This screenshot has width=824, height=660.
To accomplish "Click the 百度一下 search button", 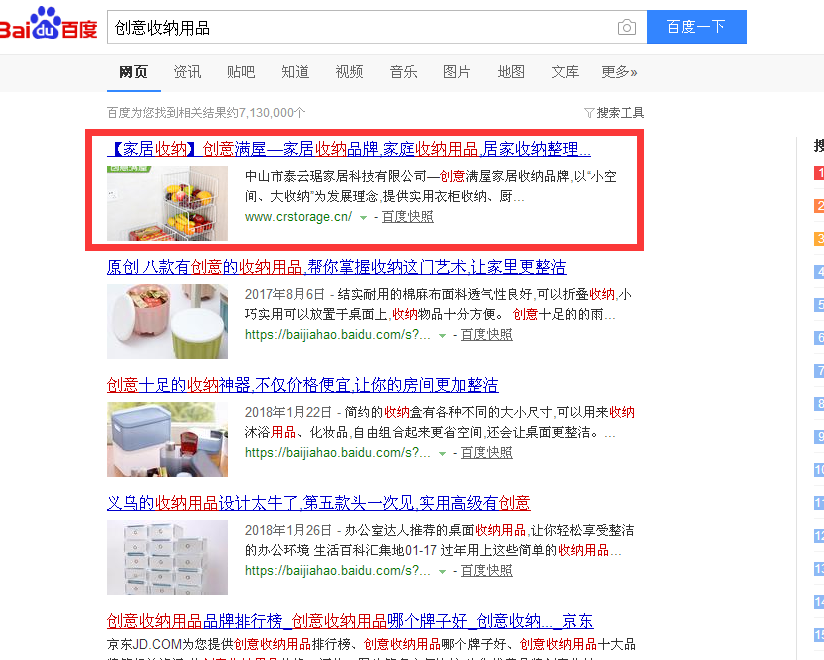I will (696, 27).
